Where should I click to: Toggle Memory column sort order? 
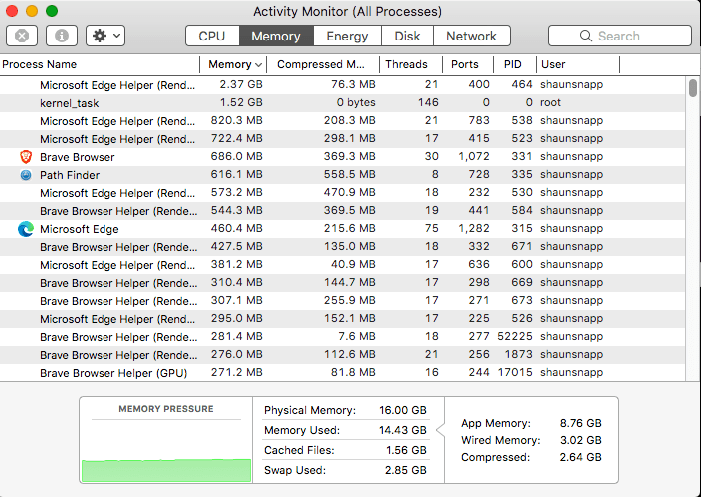[233, 64]
